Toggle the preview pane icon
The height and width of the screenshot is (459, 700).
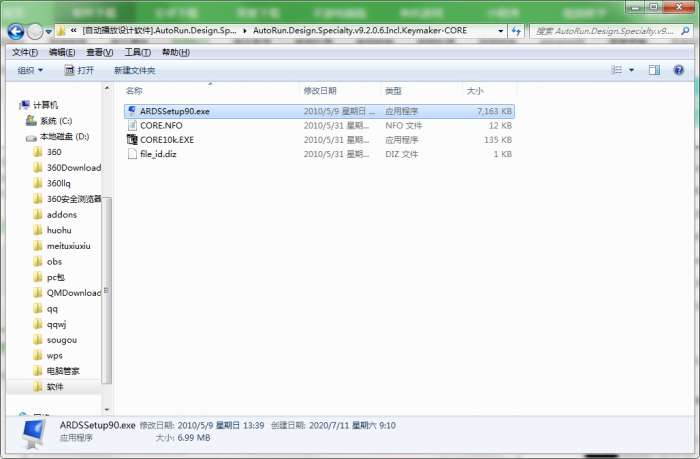(654, 70)
